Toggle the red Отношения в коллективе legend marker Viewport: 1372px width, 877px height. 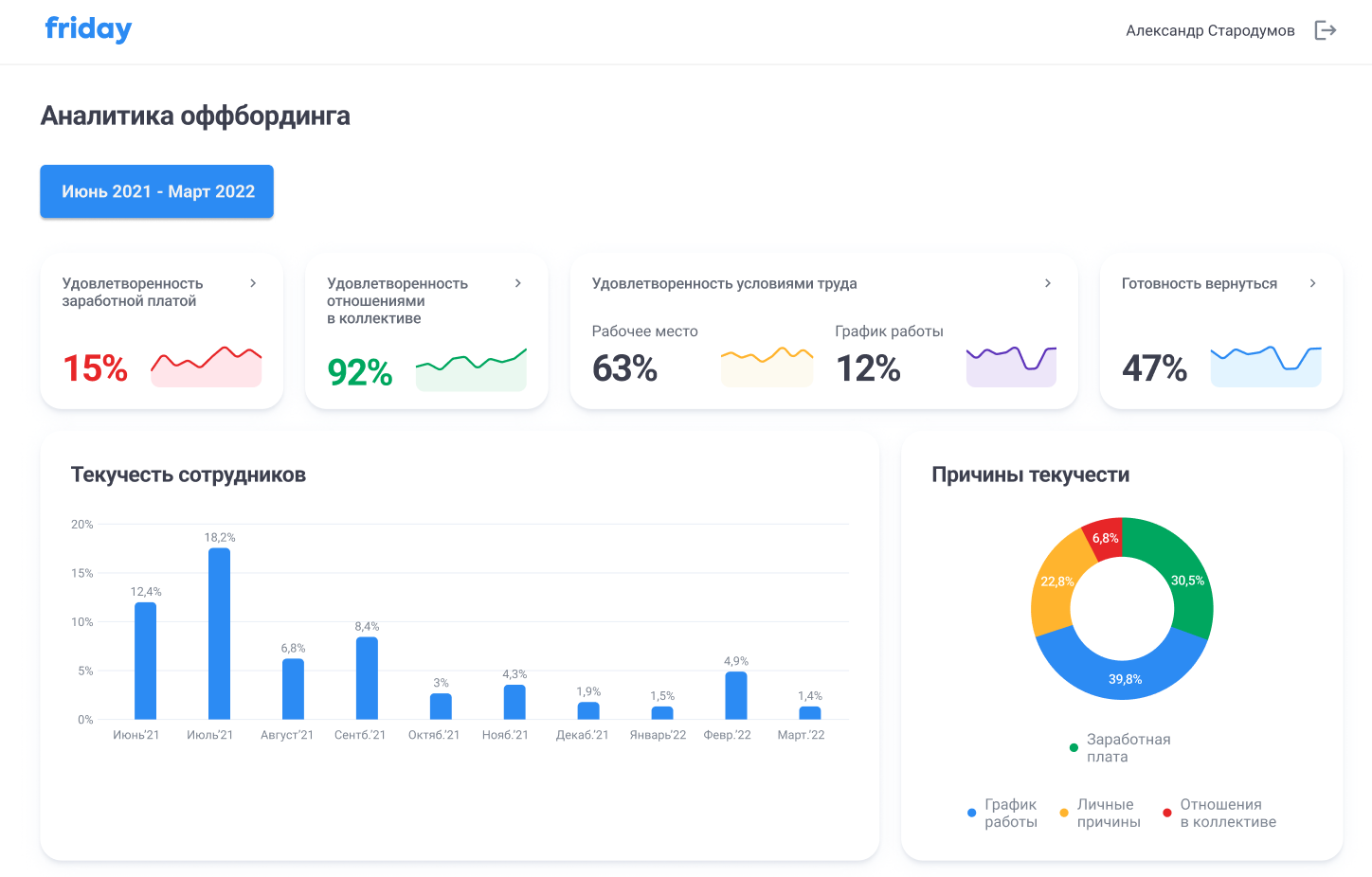click(1167, 813)
